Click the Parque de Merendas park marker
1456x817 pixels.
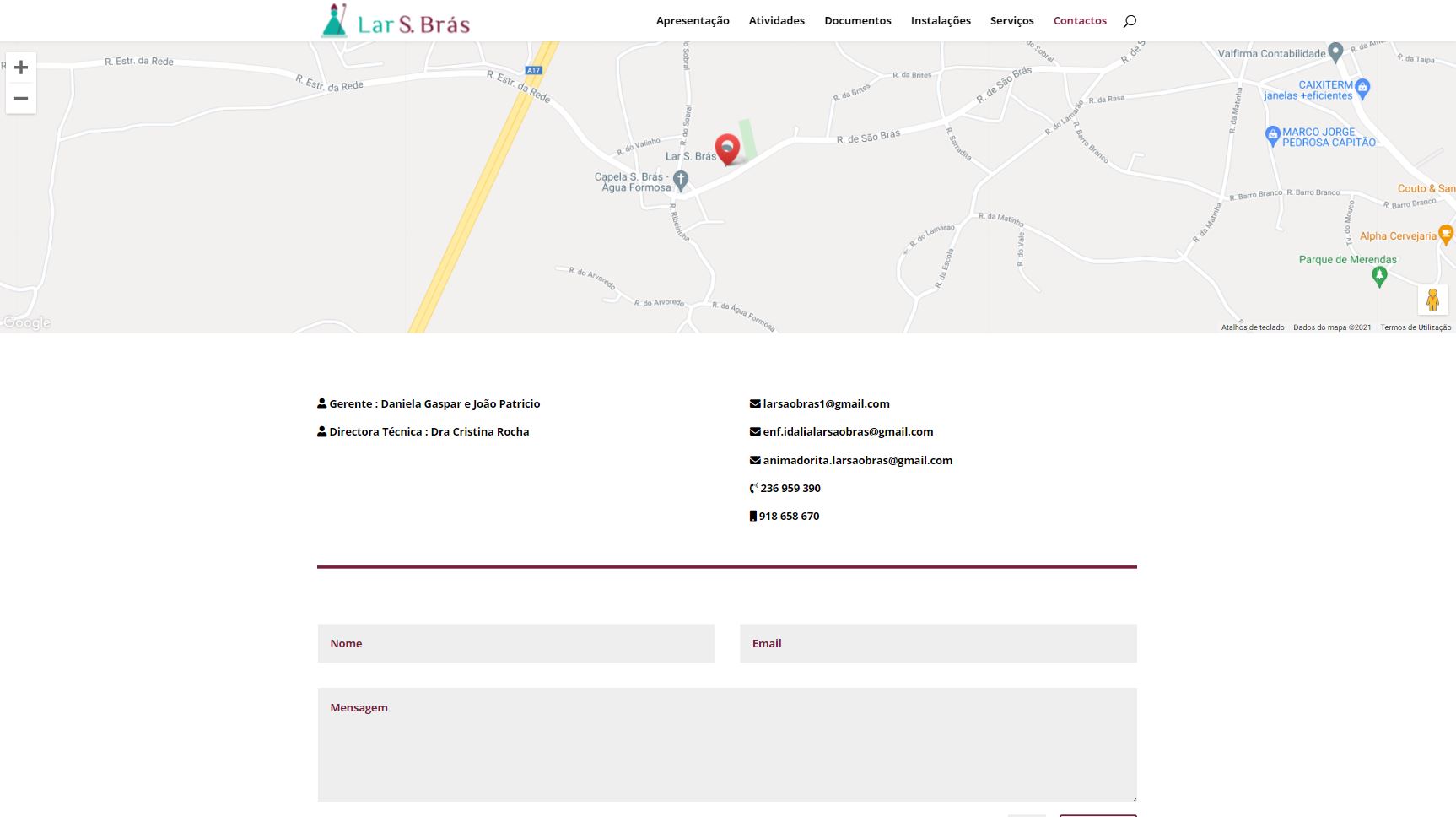pyautogui.click(x=1379, y=275)
